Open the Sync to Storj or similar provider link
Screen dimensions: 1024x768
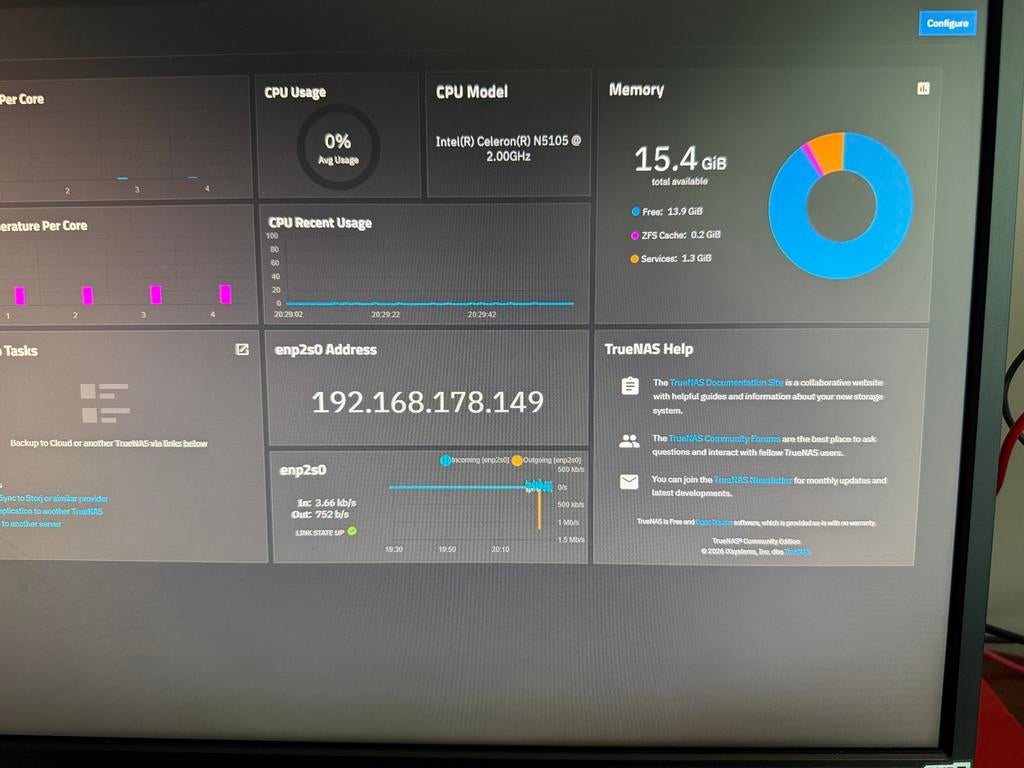(54, 499)
